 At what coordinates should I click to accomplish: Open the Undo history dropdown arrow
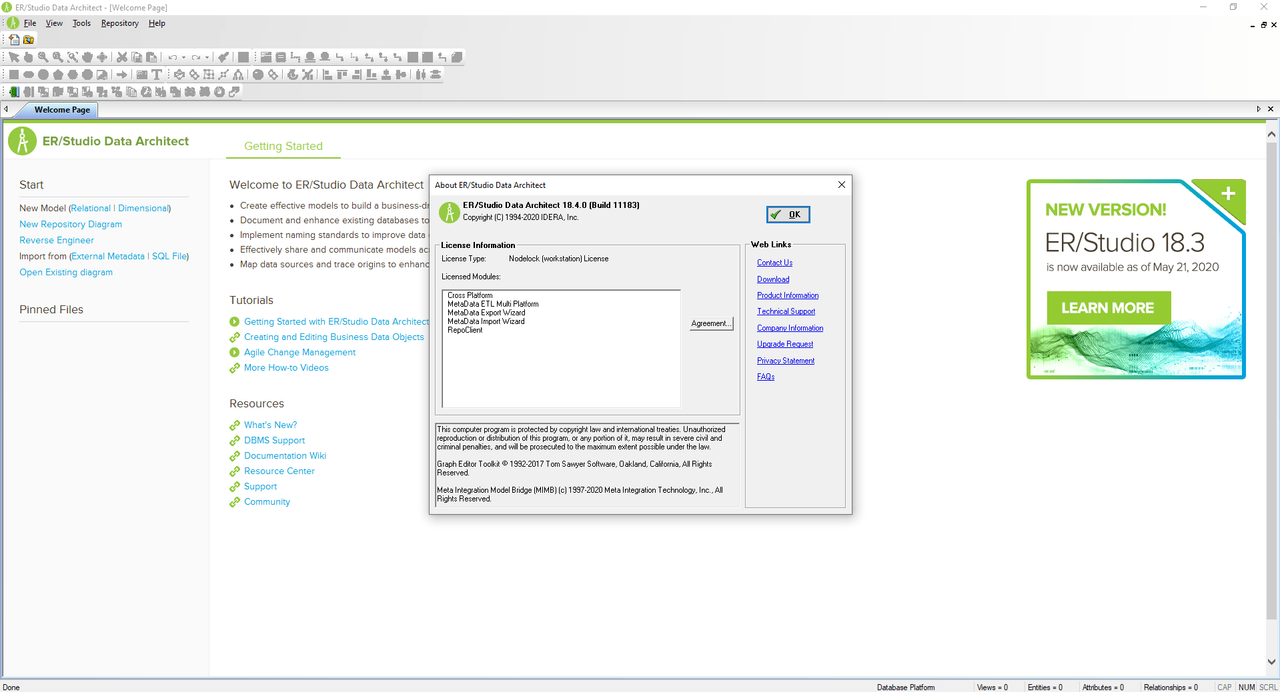coord(183,57)
